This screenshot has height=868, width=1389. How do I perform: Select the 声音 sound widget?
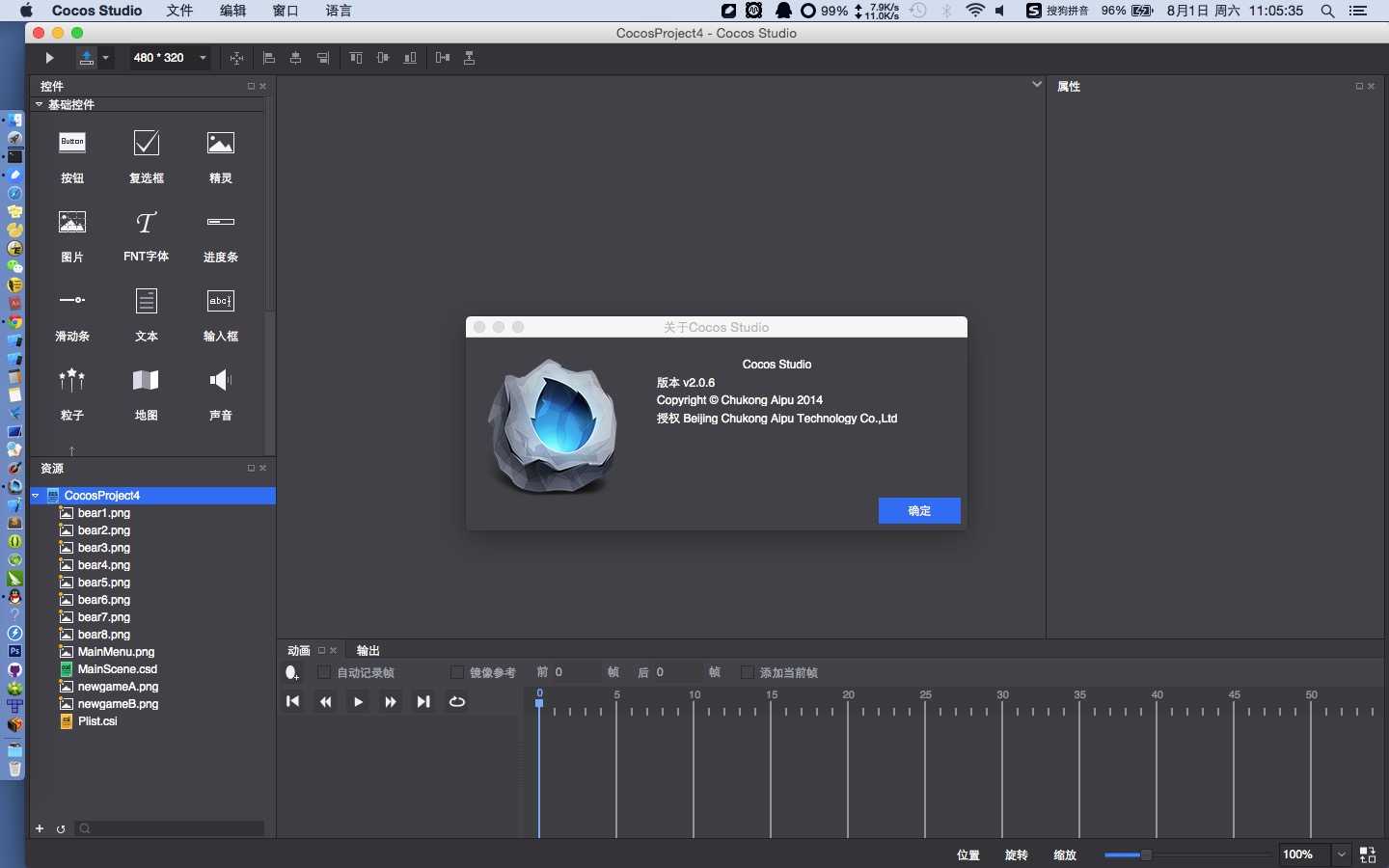(x=221, y=393)
